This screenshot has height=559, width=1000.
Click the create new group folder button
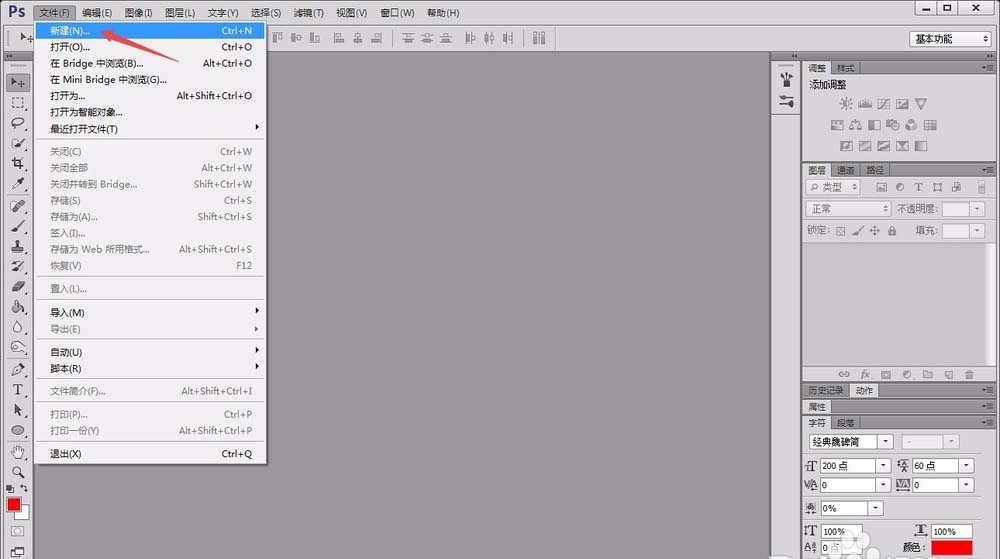tap(928, 374)
